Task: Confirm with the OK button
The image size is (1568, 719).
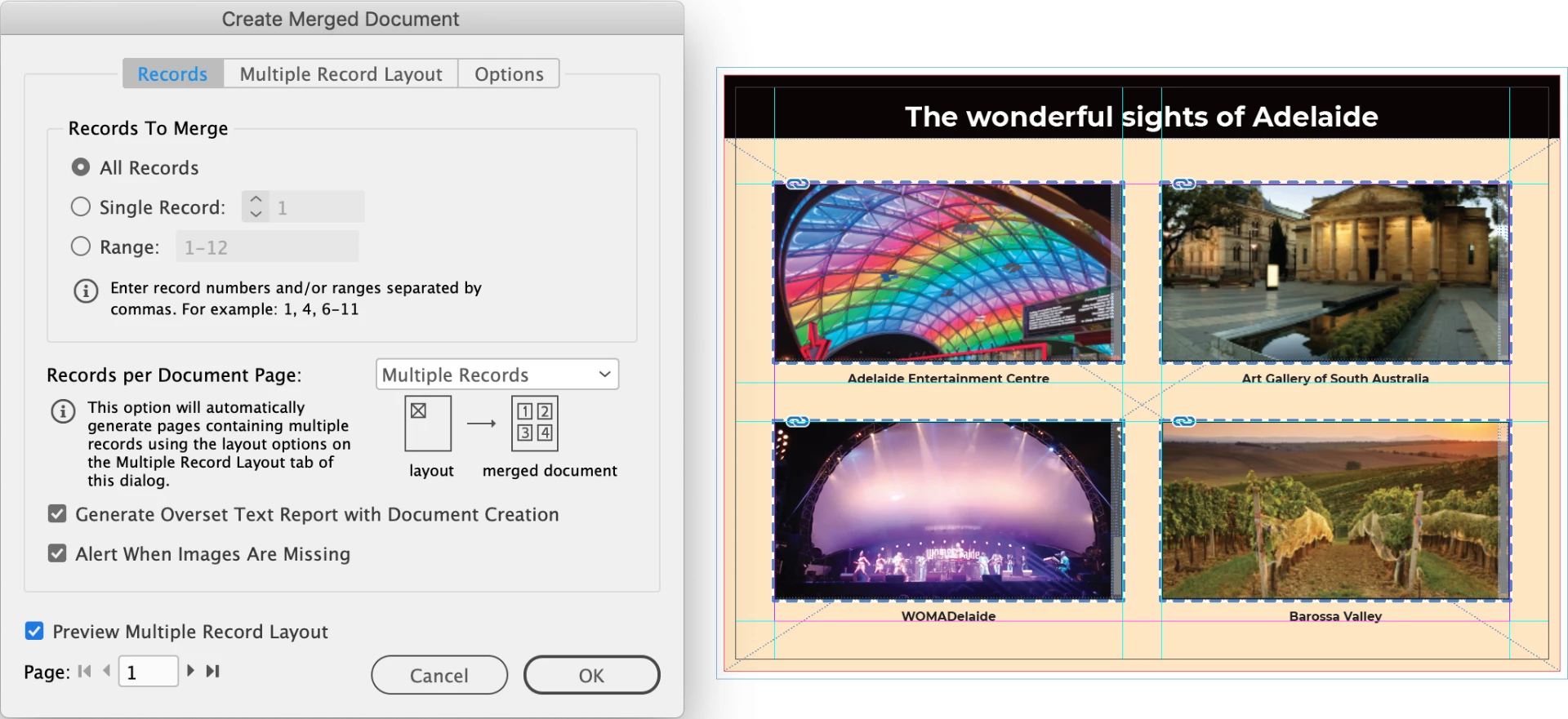Action: (x=592, y=675)
